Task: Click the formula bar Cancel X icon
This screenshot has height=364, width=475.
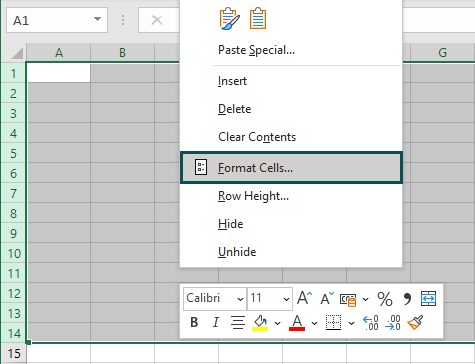Action: tap(157, 20)
